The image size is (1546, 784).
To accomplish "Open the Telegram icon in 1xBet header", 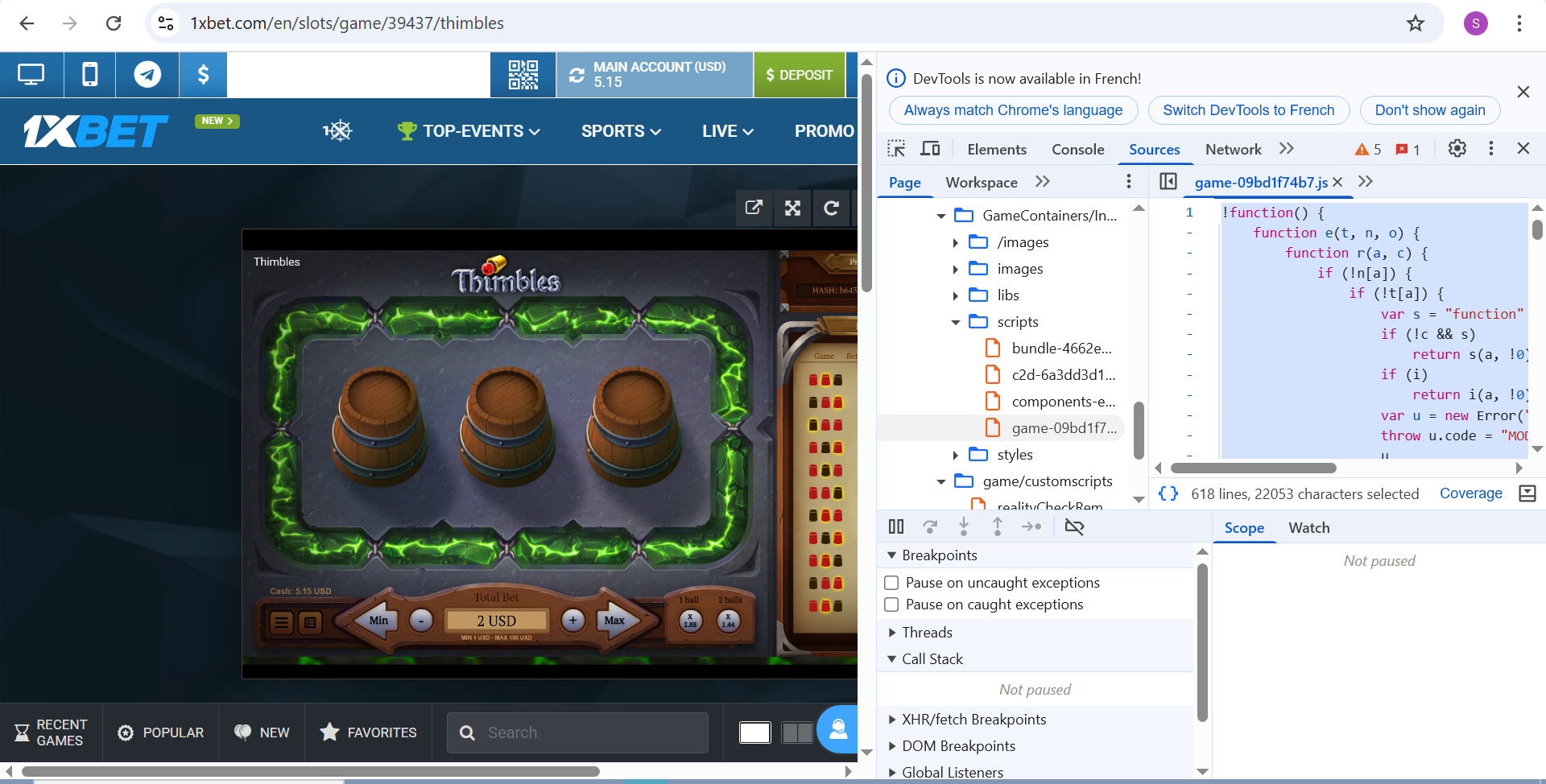I will tap(147, 75).
